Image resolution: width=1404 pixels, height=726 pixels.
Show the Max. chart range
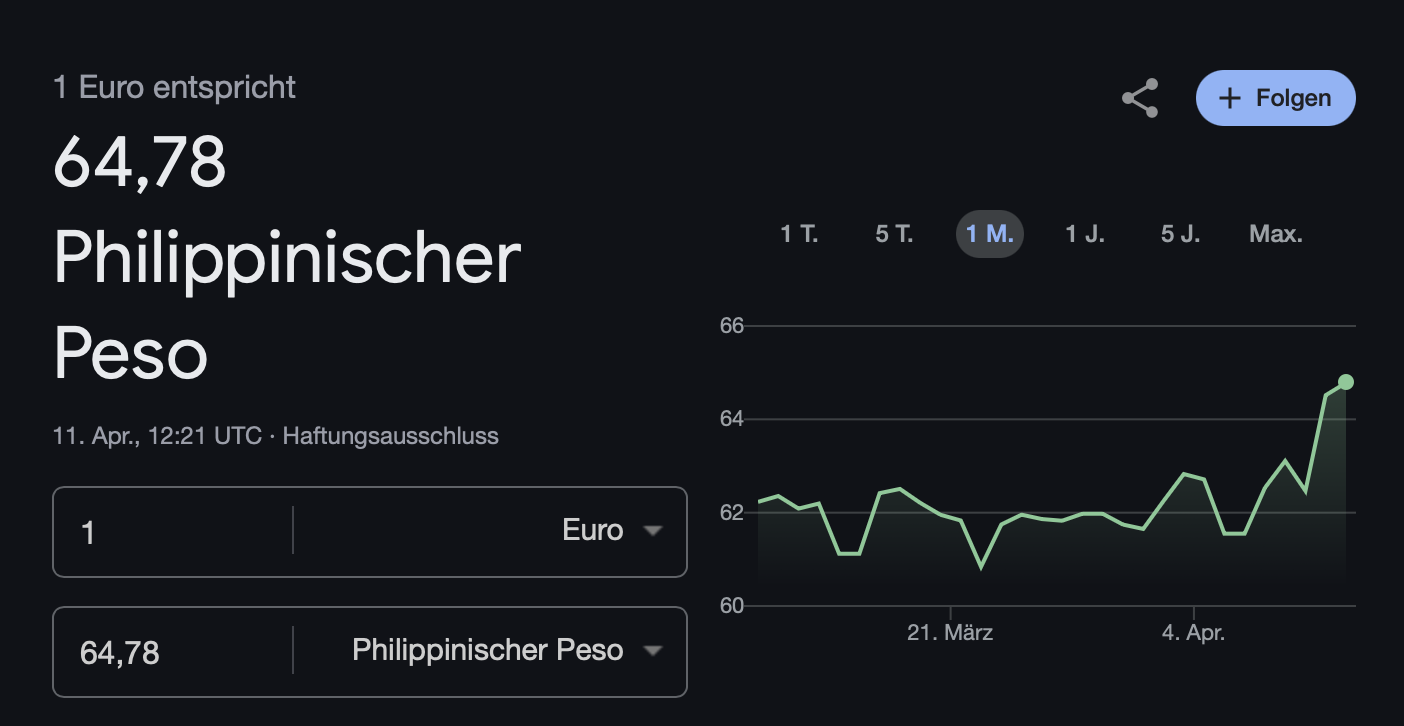pos(1275,234)
